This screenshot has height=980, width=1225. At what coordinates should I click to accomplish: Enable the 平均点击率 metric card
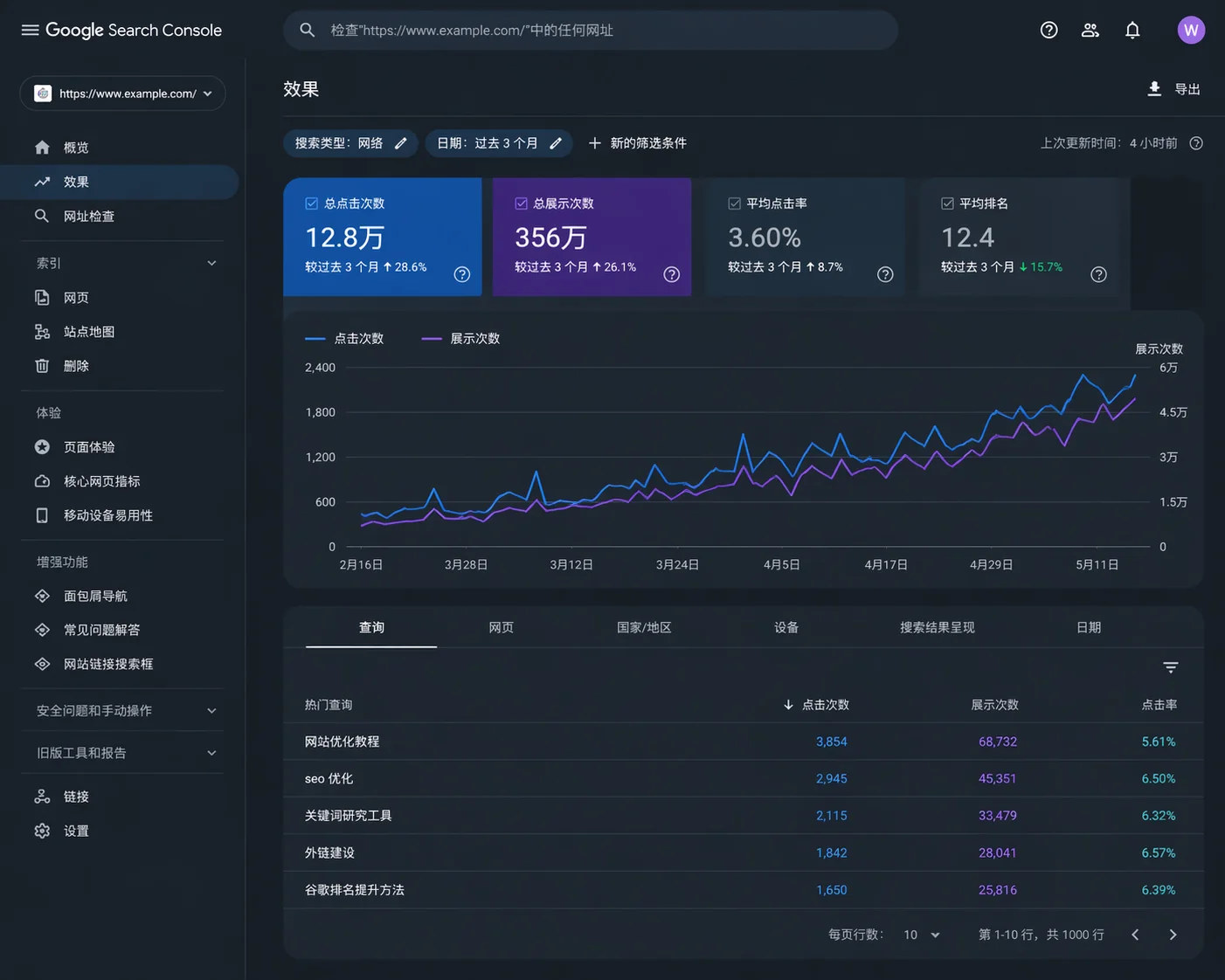(733, 203)
